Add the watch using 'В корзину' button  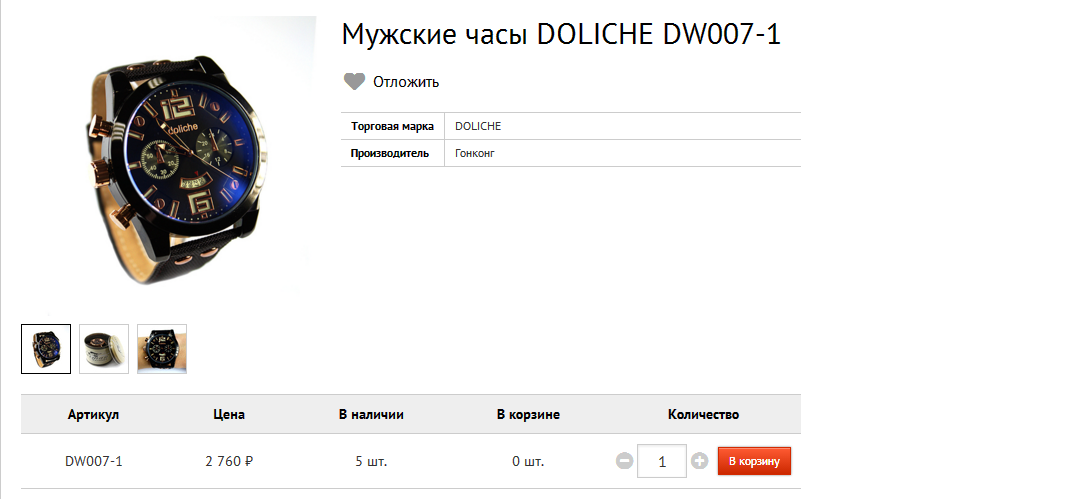pyautogui.click(x=754, y=461)
